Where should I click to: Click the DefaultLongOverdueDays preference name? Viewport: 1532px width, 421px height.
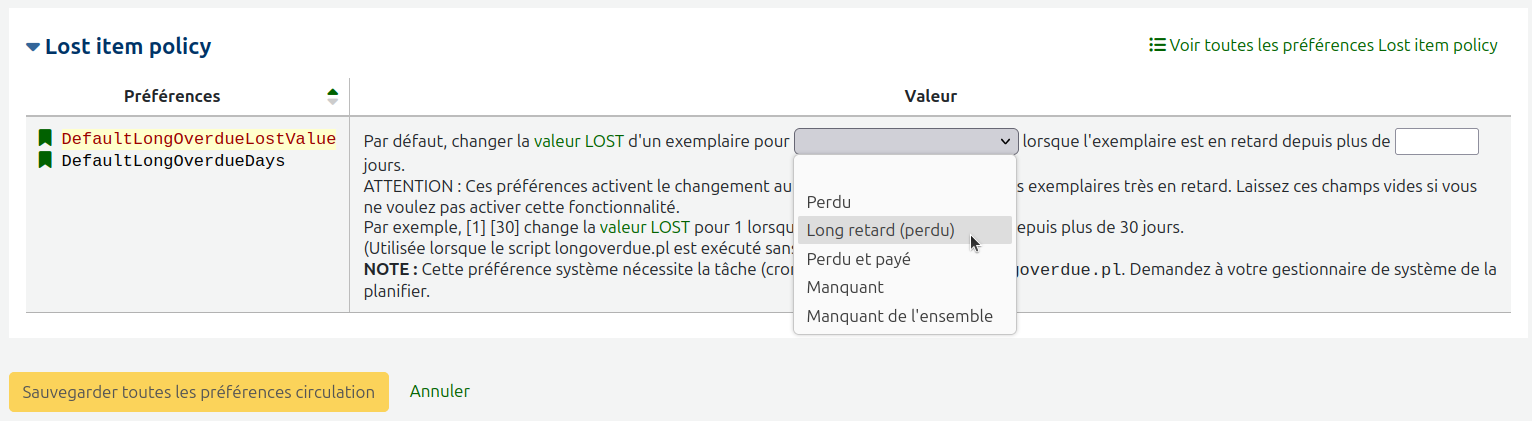pos(174,161)
